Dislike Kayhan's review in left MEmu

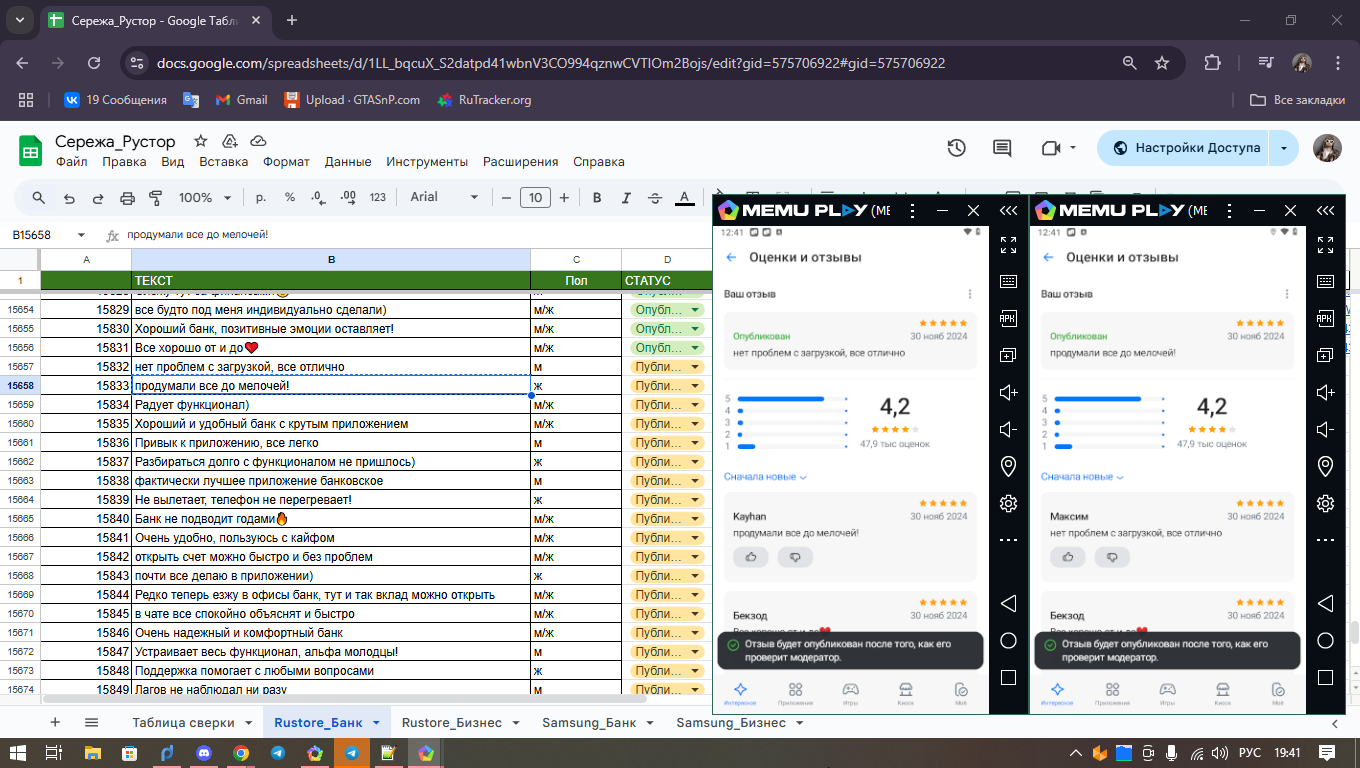(x=796, y=557)
